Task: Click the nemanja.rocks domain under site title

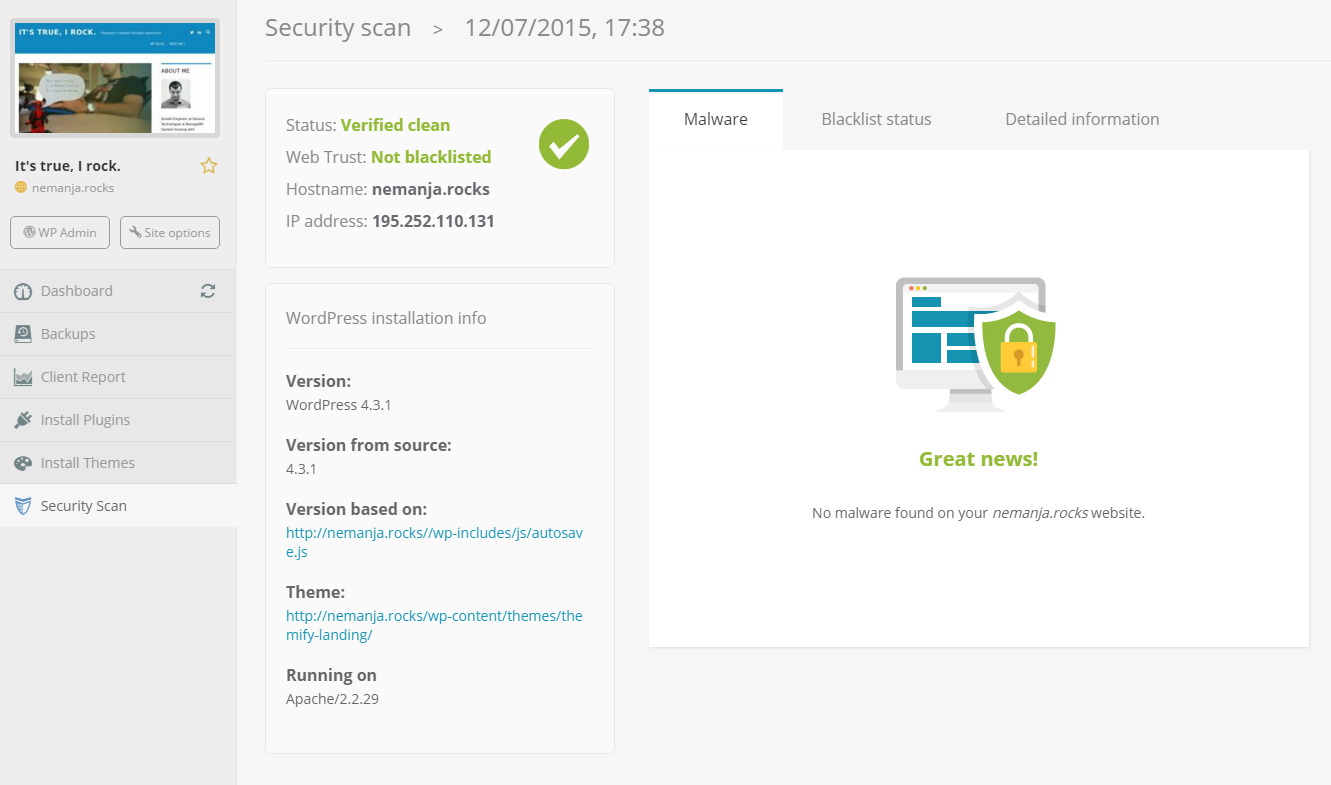Action: point(72,188)
